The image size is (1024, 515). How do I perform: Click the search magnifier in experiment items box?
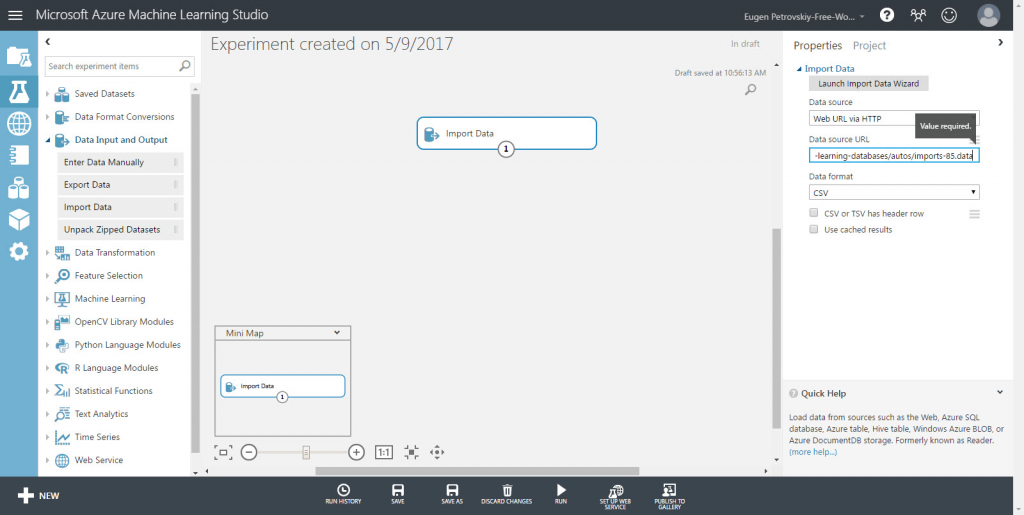[x=185, y=66]
